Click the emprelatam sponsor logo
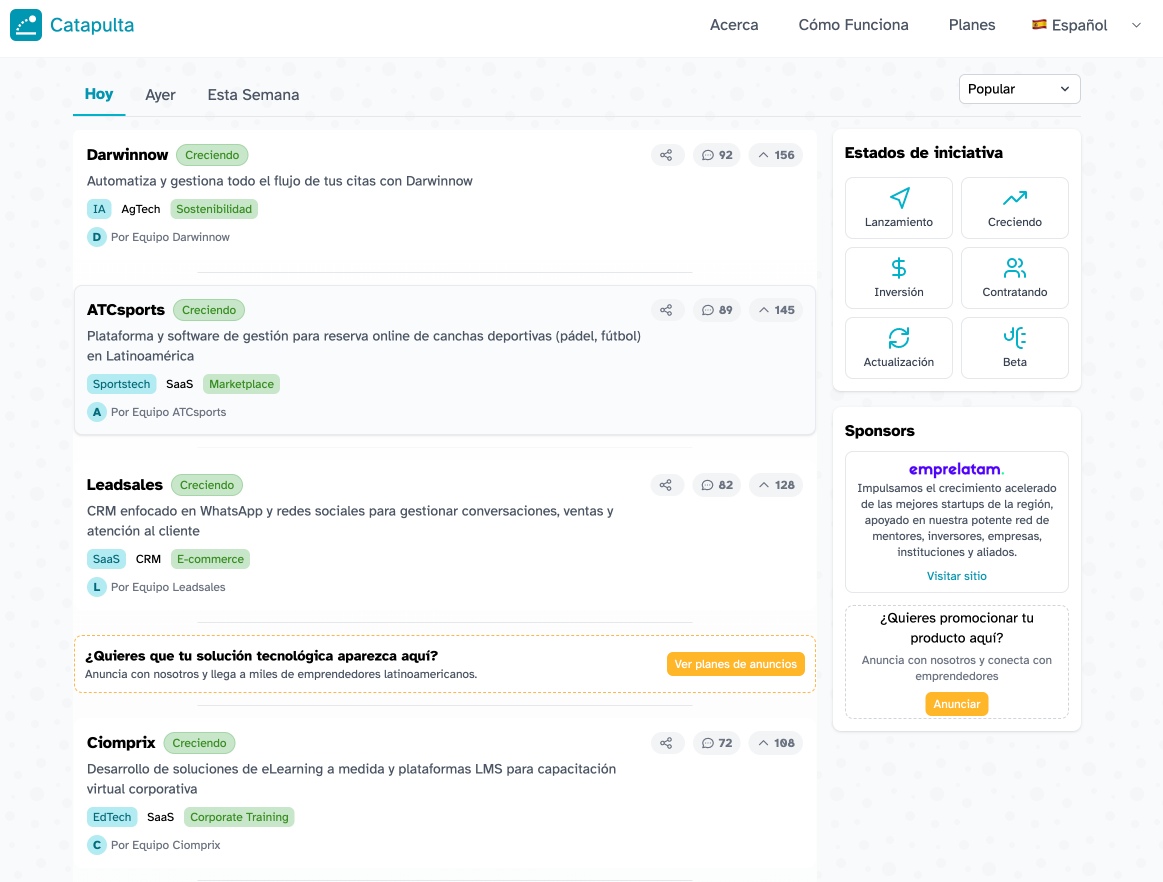 tap(956, 469)
